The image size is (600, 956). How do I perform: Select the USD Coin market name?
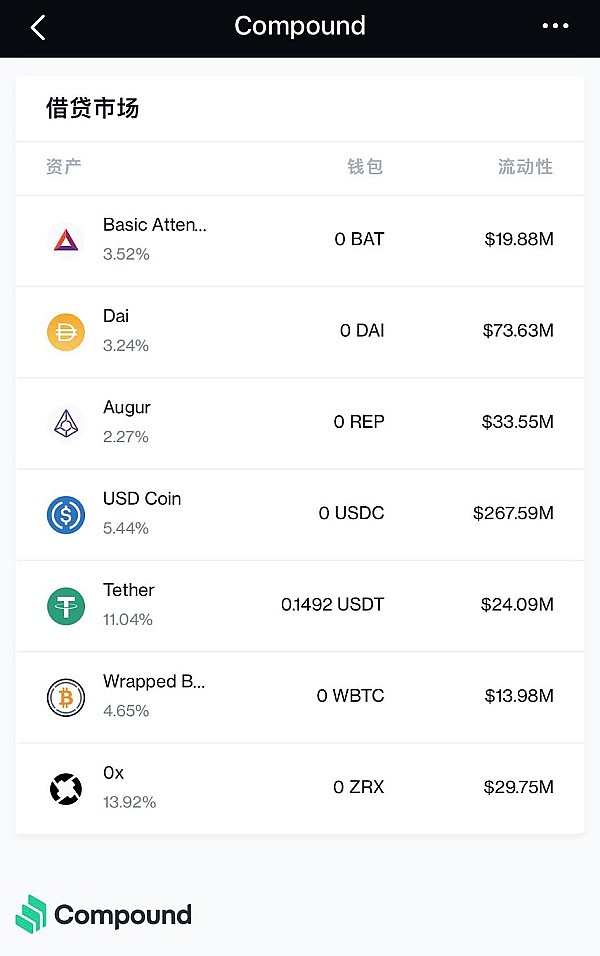[x=142, y=498]
